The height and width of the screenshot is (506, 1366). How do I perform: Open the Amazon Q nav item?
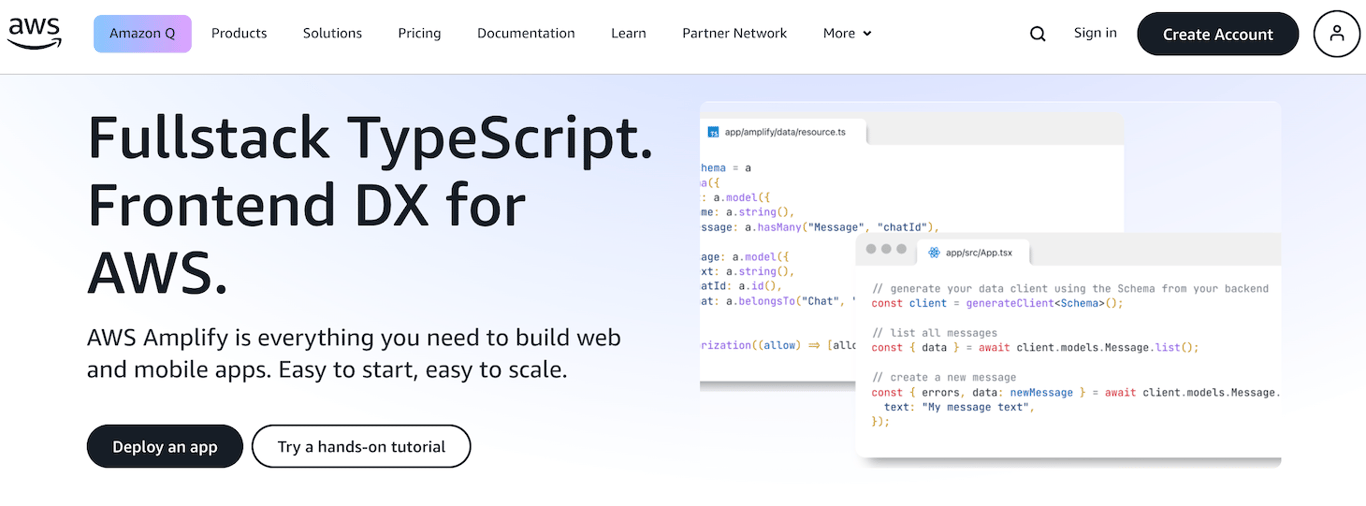point(142,33)
